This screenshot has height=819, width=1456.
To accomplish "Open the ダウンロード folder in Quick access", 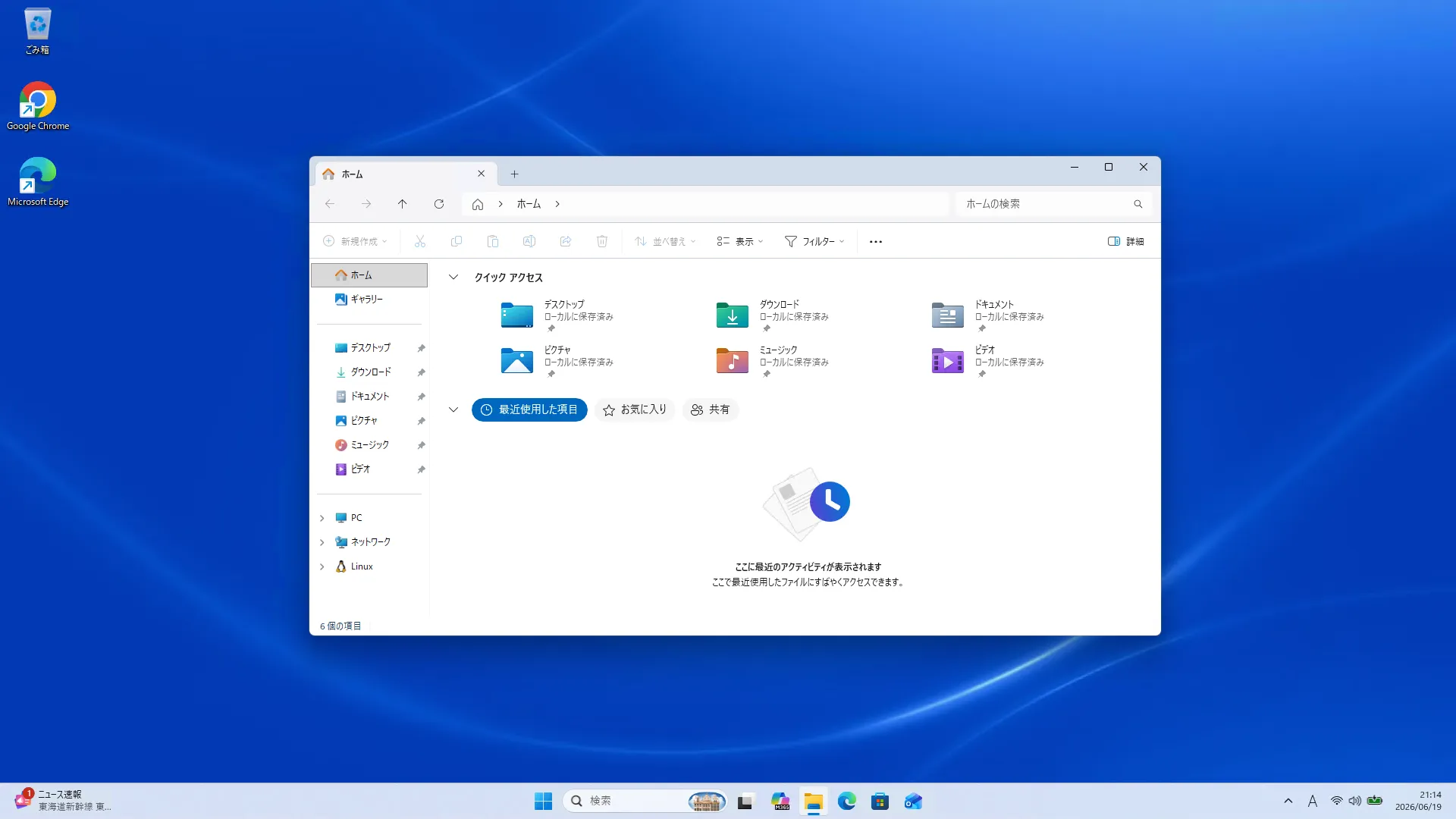I will 772,315.
